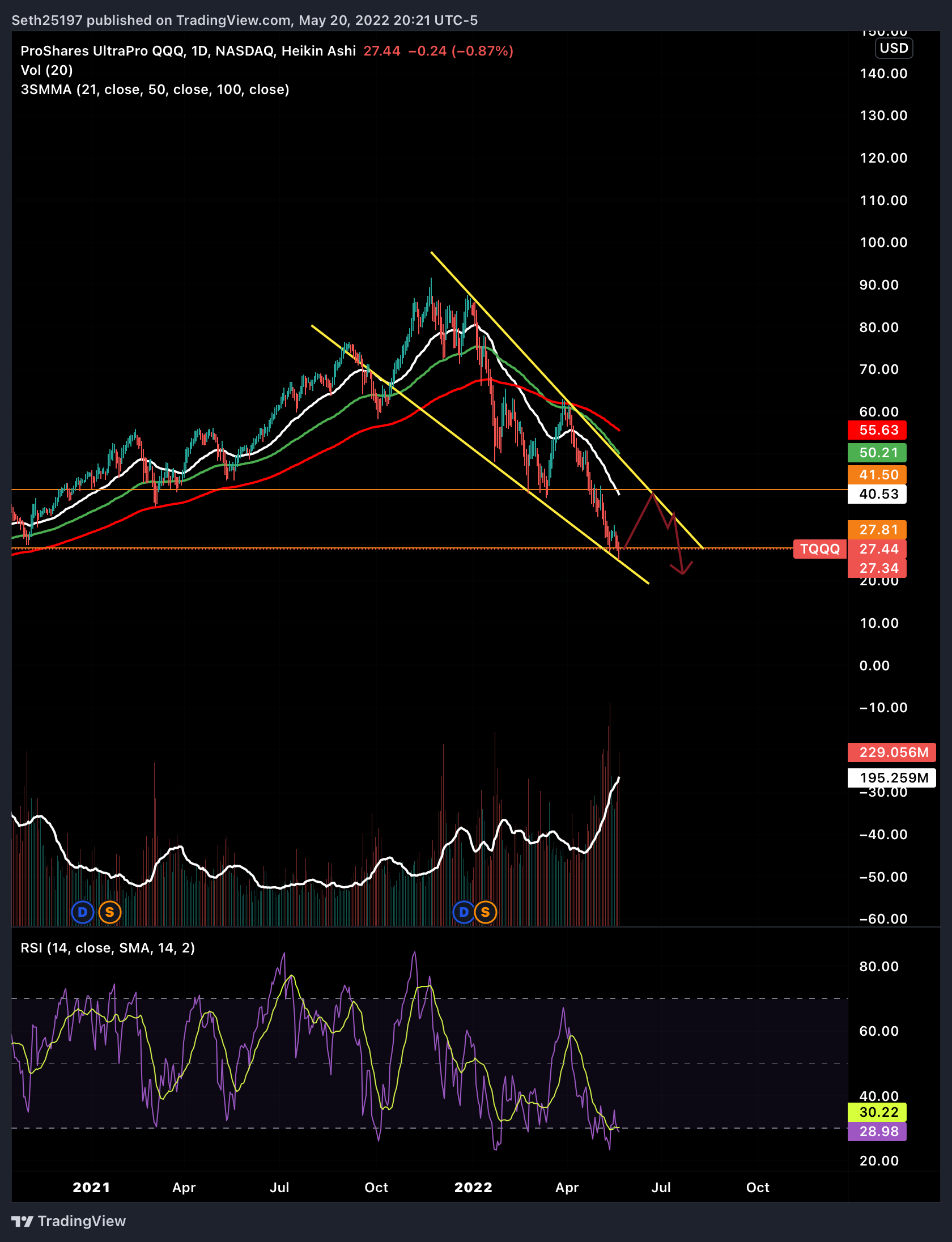
Task: Click the orange 41.50 price level label
Action: (x=877, y=475)
